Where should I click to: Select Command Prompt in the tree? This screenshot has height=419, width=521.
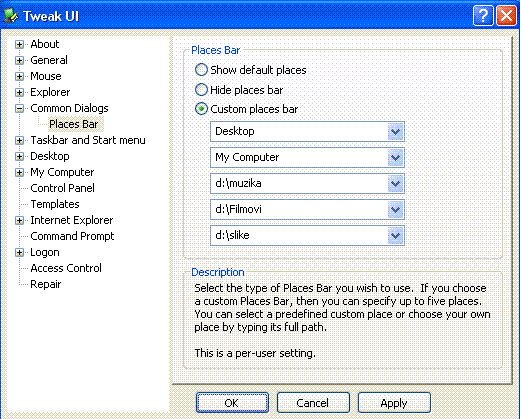pos(72,236)
